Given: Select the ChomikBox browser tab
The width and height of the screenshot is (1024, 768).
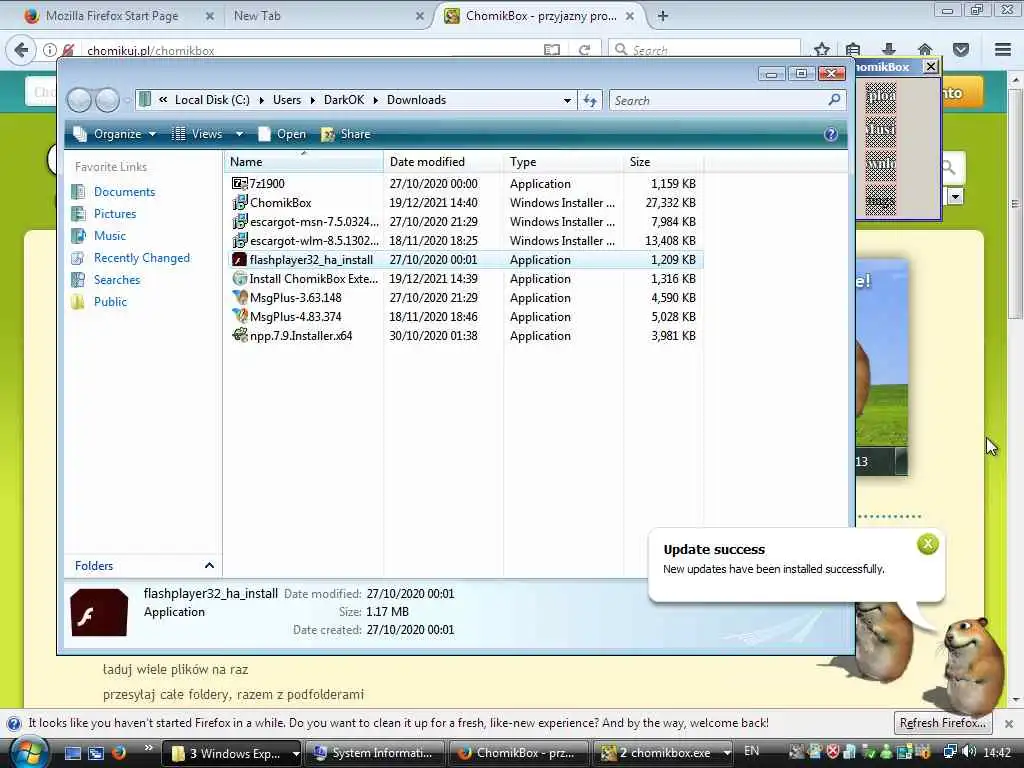Looking at the screenshot, I should (x=539, y=16).
